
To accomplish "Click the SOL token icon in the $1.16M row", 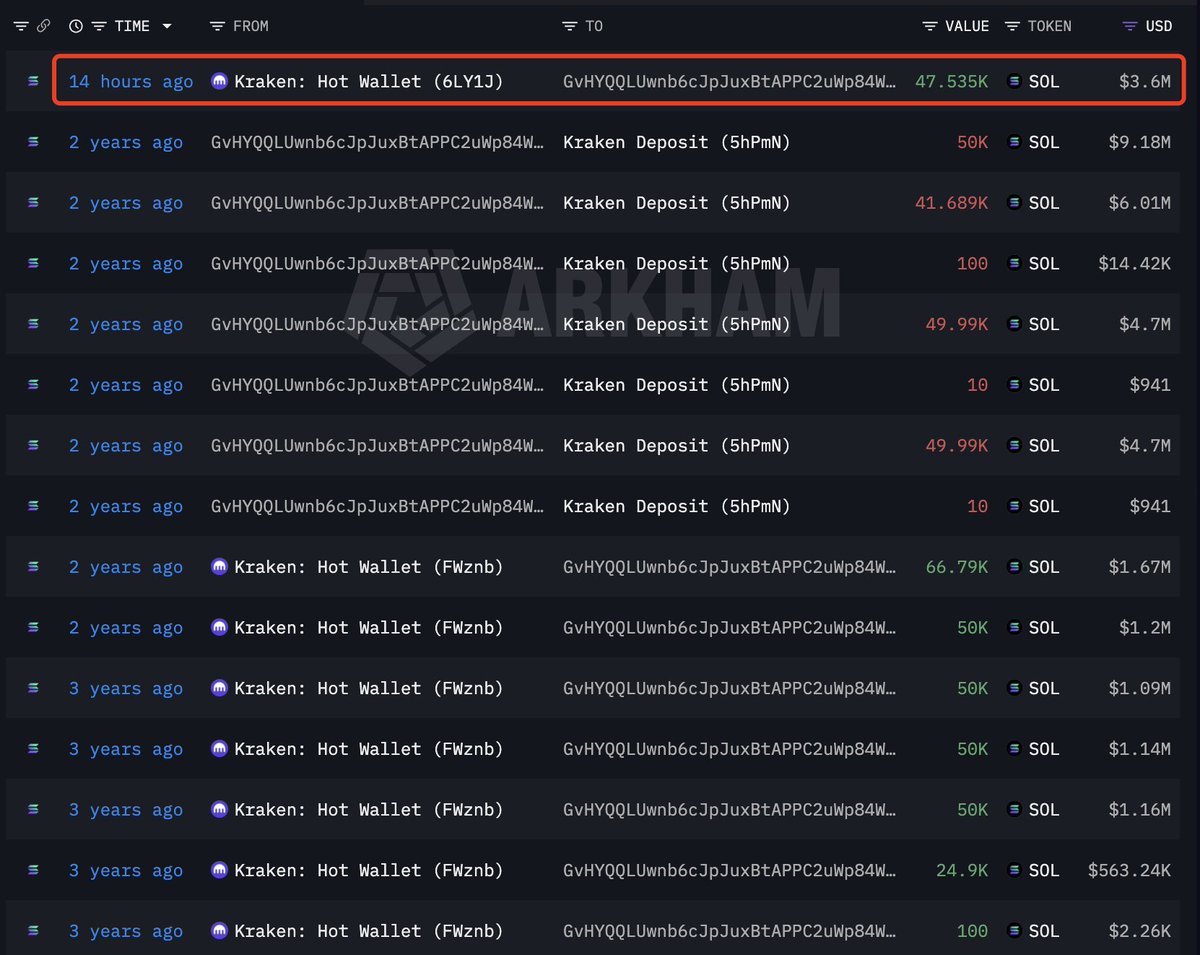I will [1014, 810].
